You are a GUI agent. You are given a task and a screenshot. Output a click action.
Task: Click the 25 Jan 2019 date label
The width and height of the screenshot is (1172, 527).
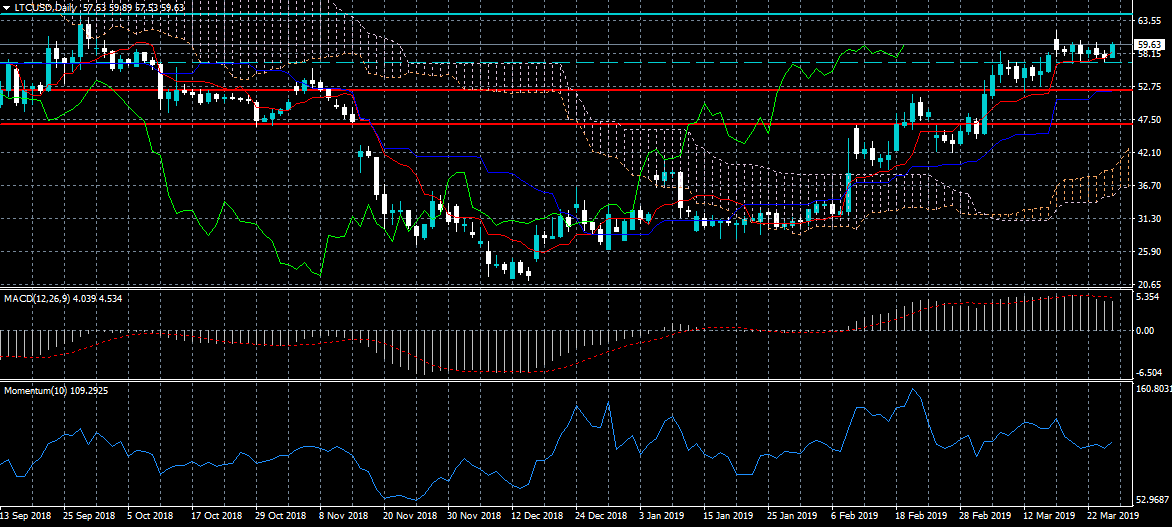[x=792, y=516]
